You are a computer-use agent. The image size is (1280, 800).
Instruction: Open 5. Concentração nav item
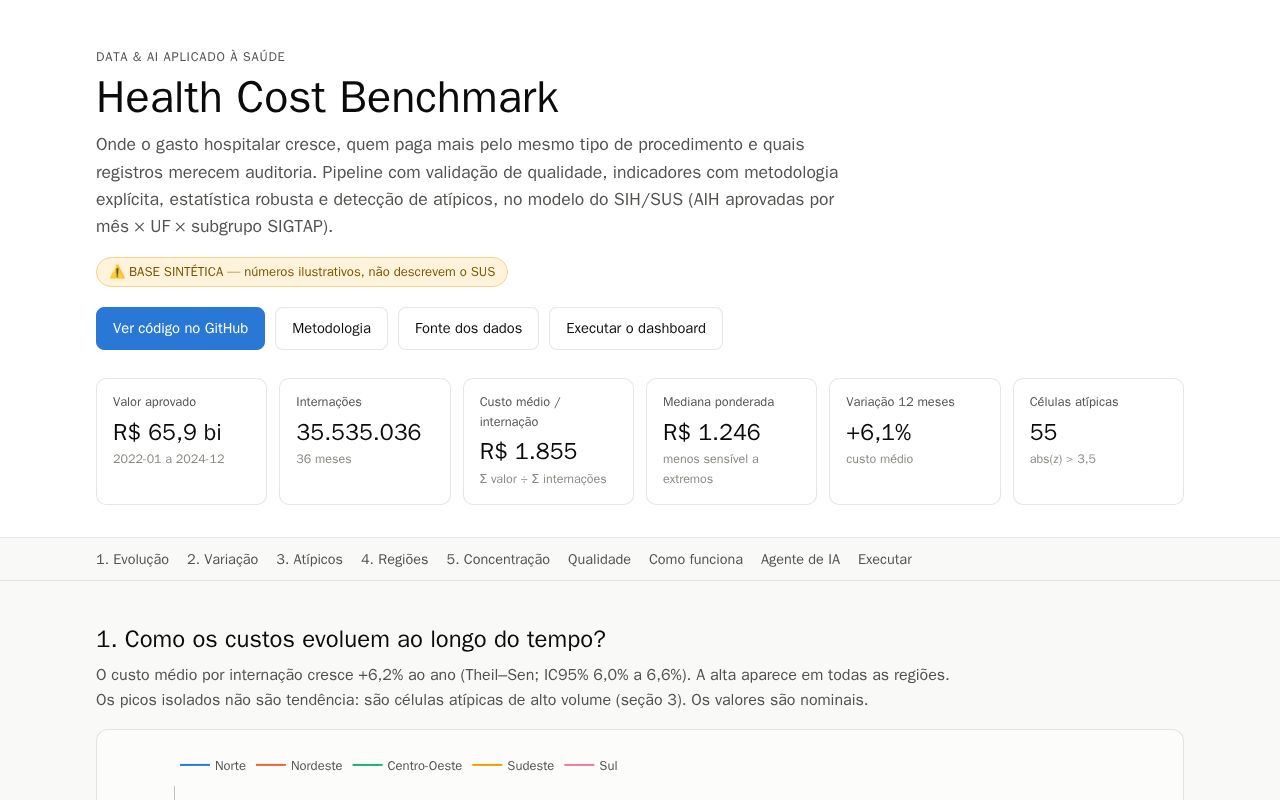click(498, 559)
